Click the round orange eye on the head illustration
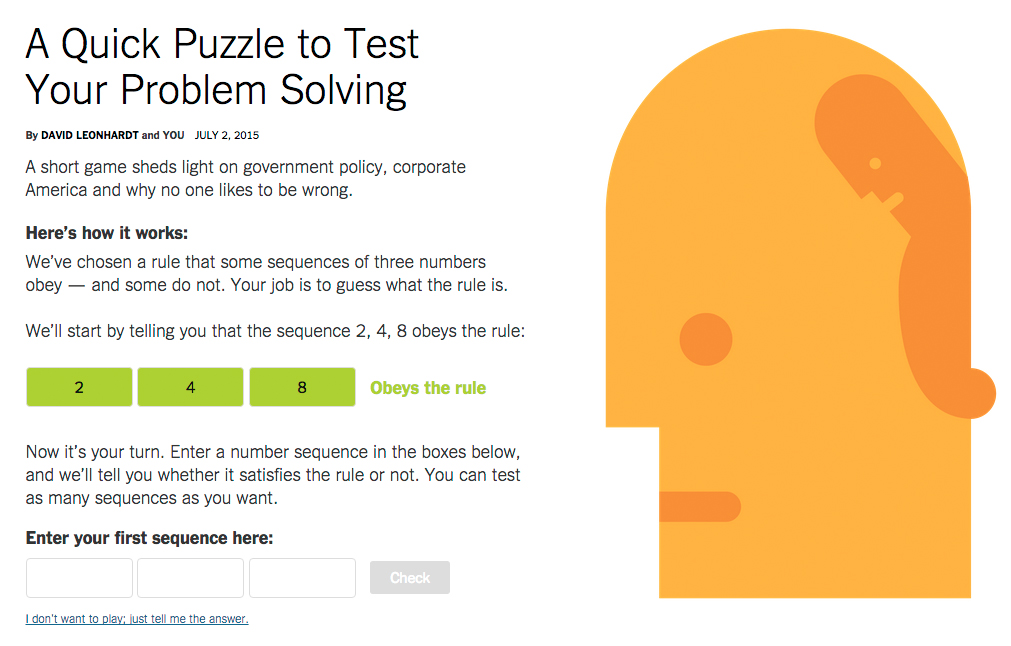The height and width of the screenshot is (646, 1011). (x=706, y=339)
